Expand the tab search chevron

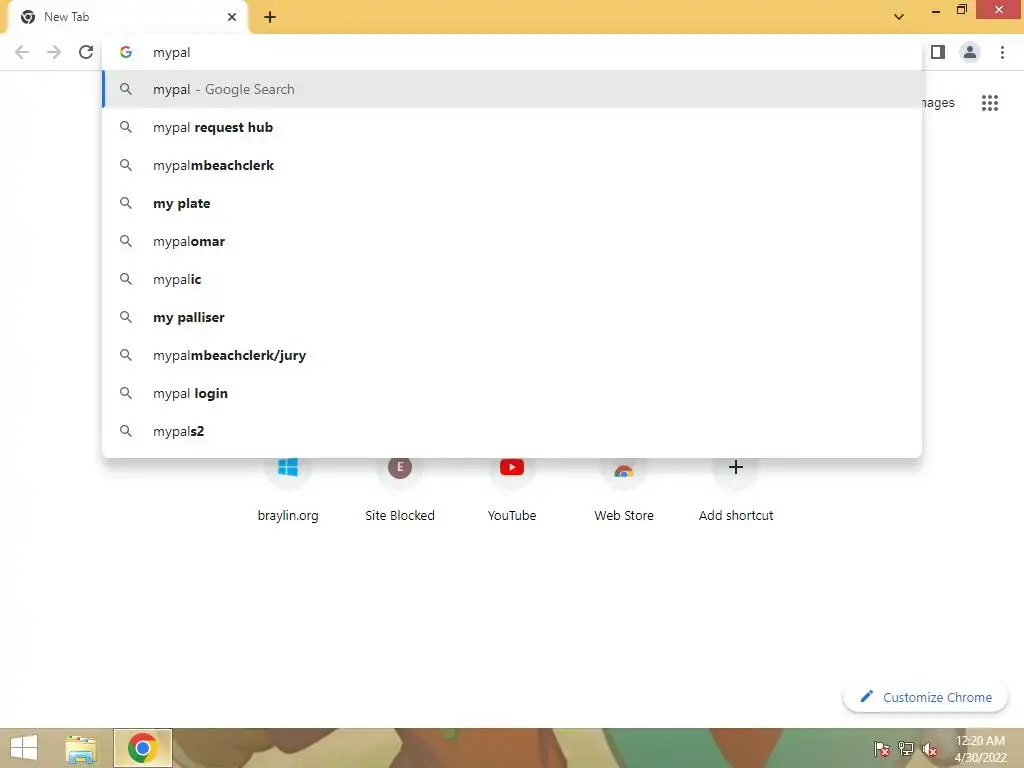click(899, 17)
